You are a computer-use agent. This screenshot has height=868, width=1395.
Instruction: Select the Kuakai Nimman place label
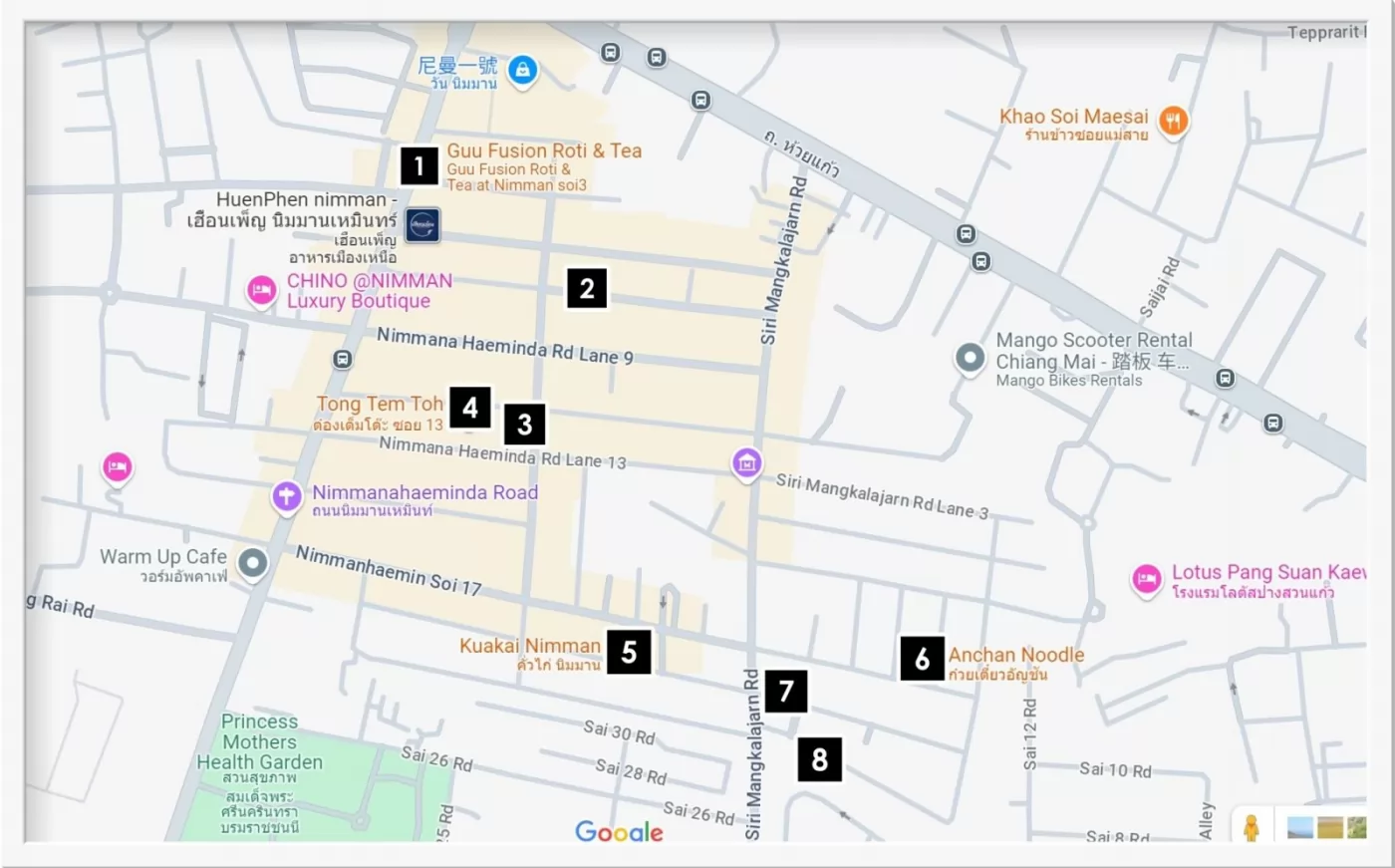pyautogui.click(x=530, y=647)
